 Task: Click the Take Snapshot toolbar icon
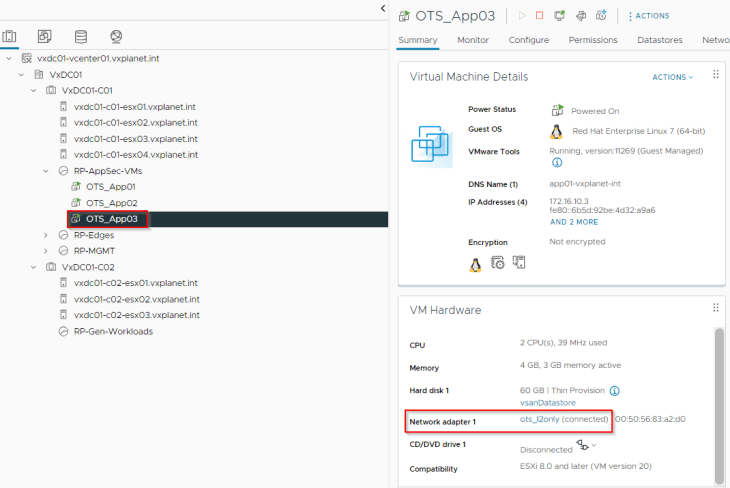601,16
